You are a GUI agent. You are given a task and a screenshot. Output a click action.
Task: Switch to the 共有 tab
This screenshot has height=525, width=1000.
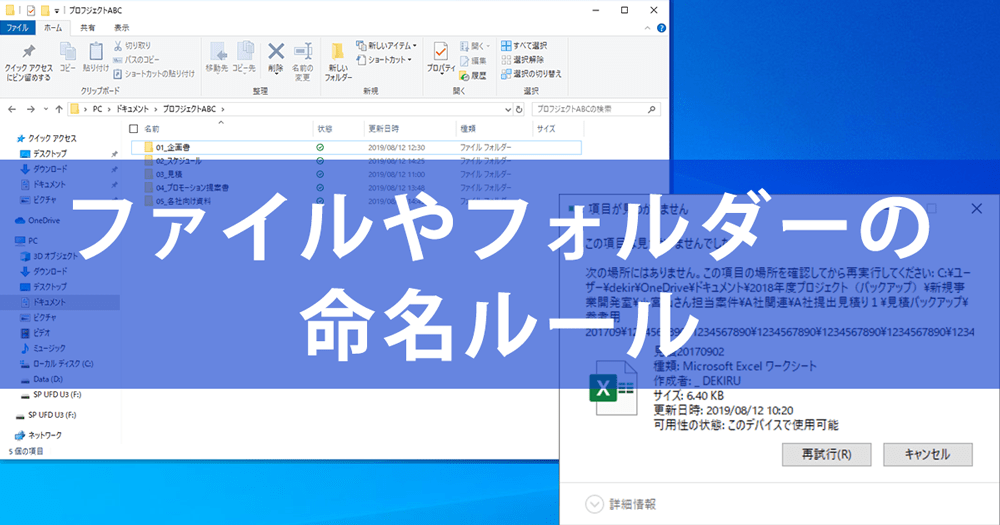point(87,28)
